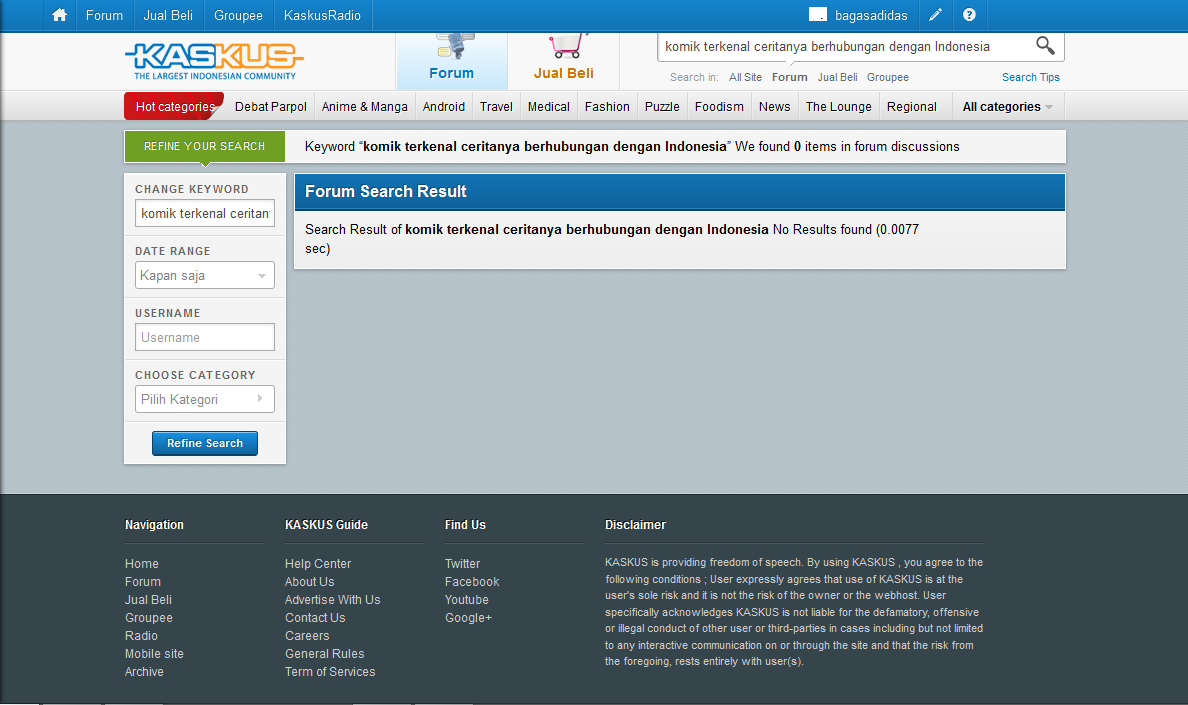Open the Youtube link in footer

(467, 600)
